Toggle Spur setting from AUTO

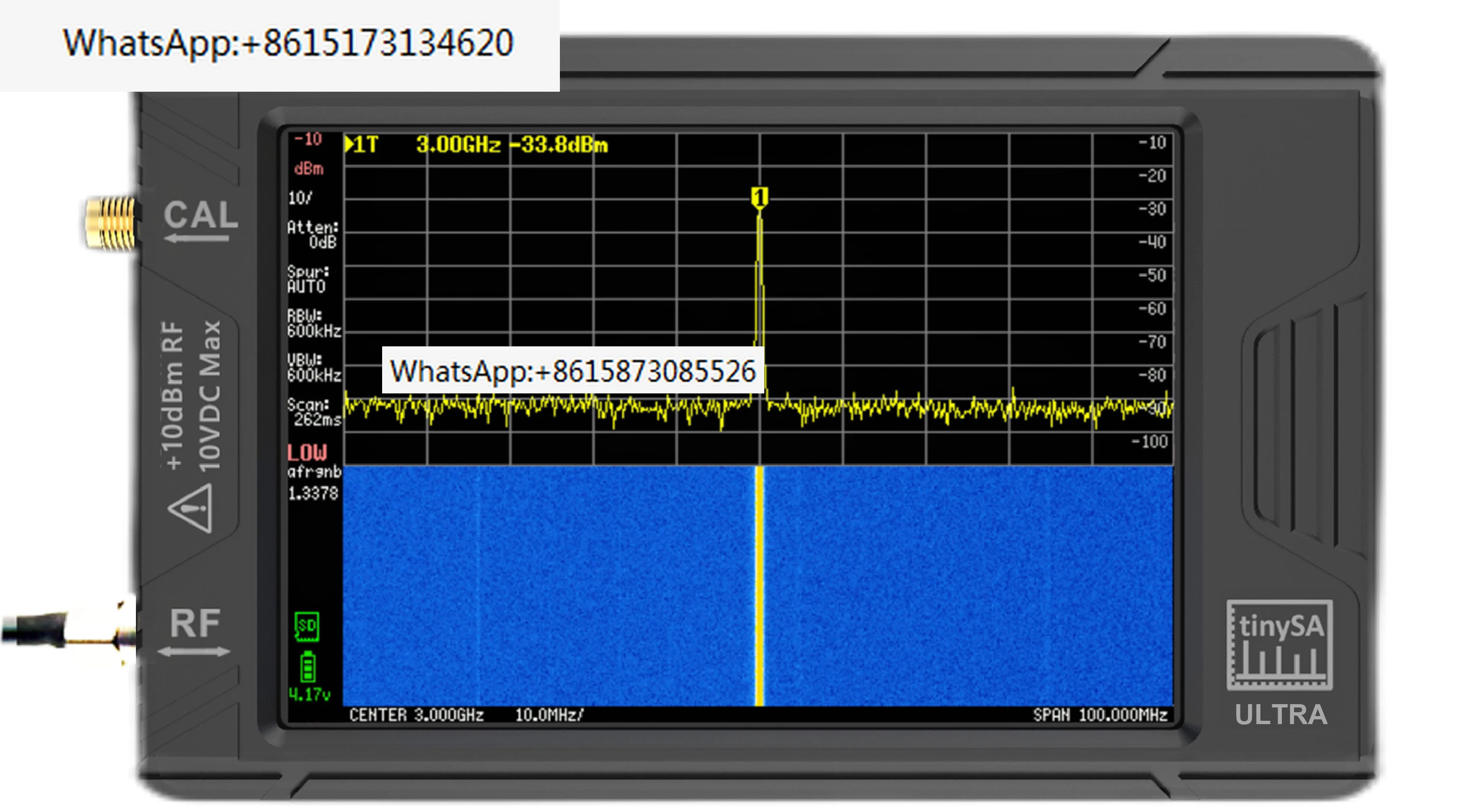click(308, 279)
